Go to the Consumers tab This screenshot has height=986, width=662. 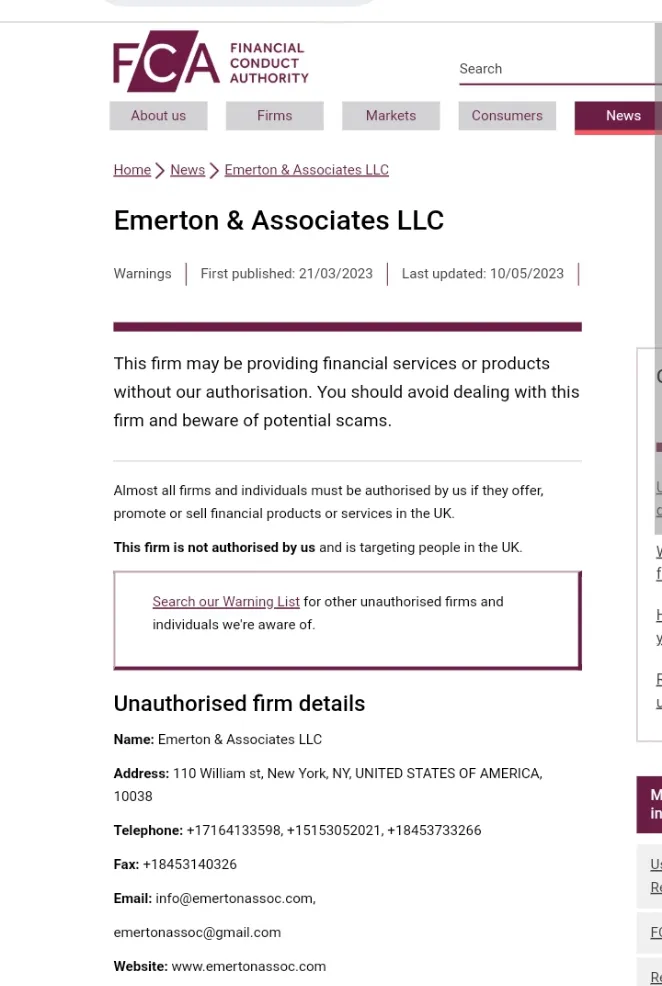click(x=507, y=116)
